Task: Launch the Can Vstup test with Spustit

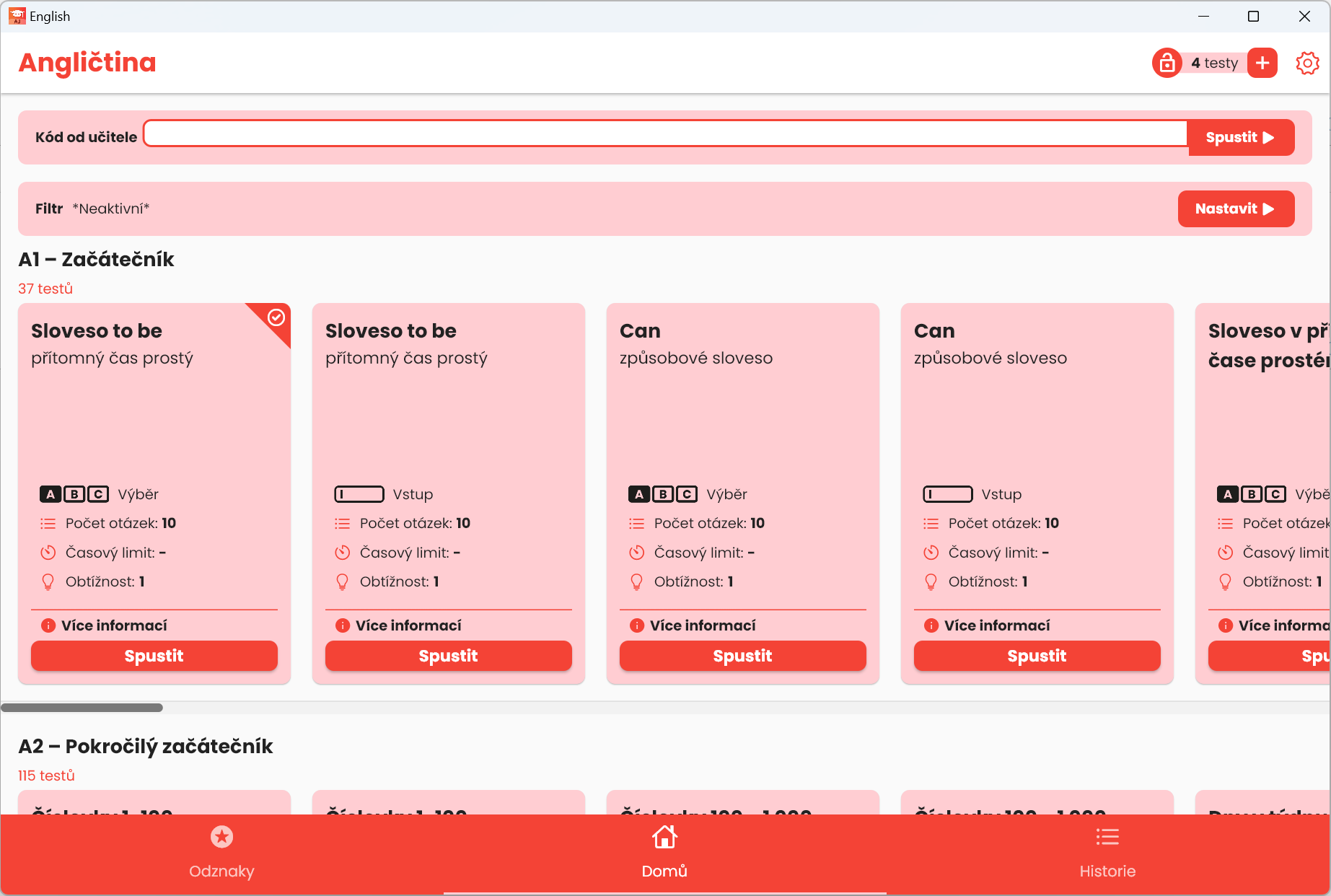Action: tap(1037, 656)
